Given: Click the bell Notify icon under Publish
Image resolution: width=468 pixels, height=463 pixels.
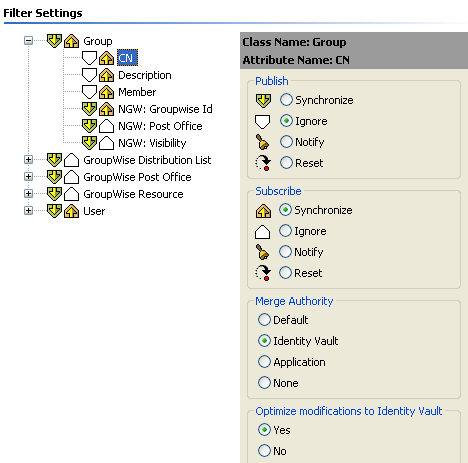Looking at the screenshot, I should [263, 142].
